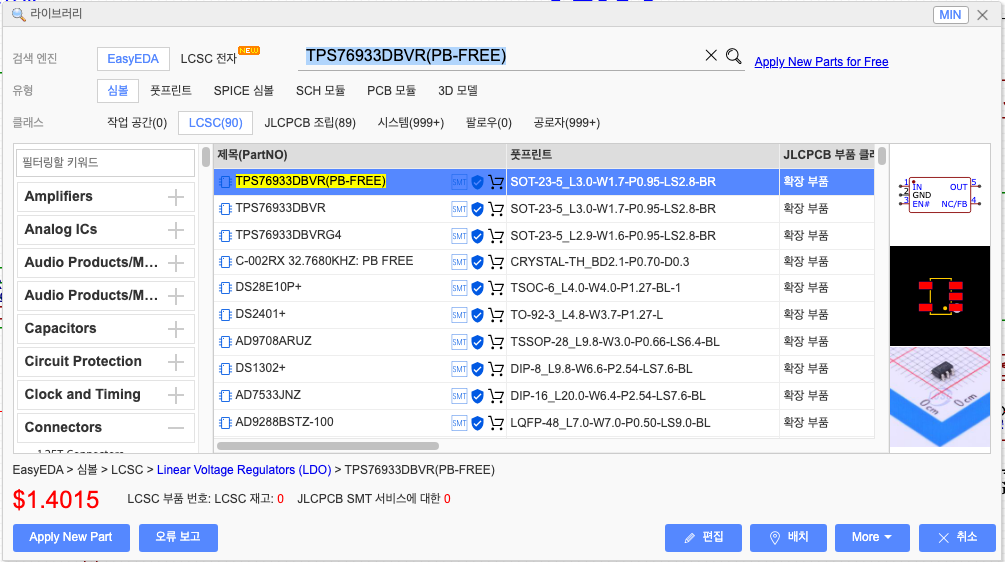
Task: Click the SMT badge for DS1302+
Action: point(459,369)
